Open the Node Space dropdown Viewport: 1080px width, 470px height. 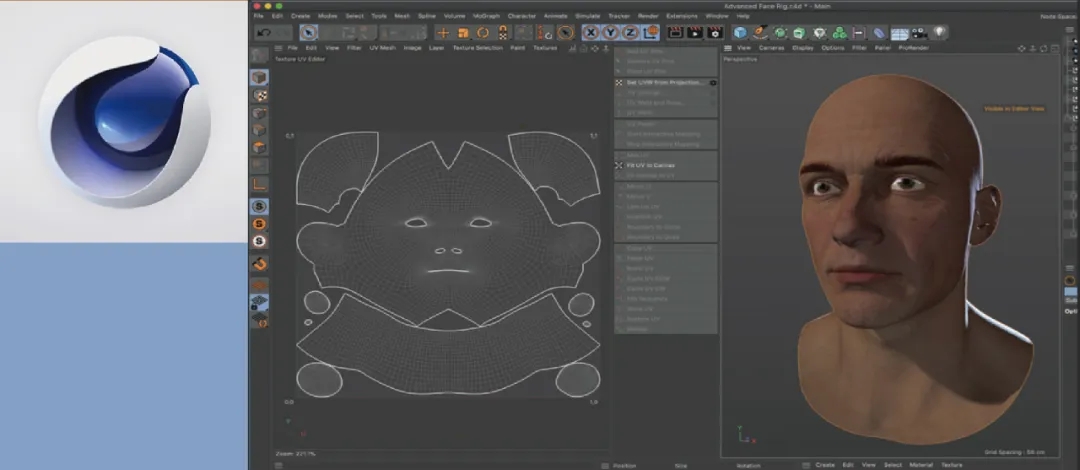click(x=1058, y=16)
